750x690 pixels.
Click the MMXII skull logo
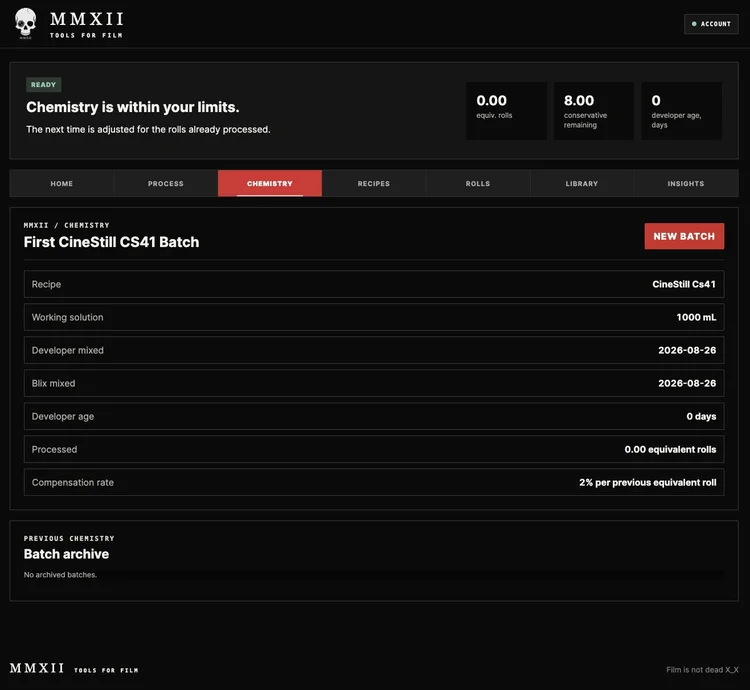click(x=25, y=23)
